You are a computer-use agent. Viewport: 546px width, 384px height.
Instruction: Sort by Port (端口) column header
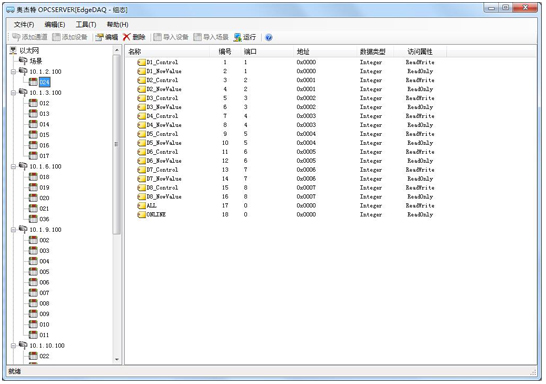tap(267, 52)
